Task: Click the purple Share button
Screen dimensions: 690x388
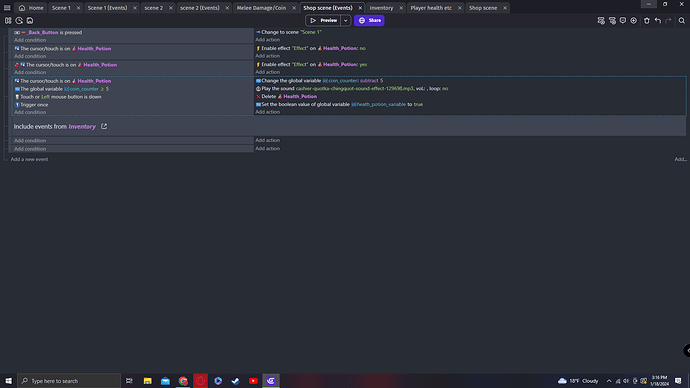Action: 369,20
